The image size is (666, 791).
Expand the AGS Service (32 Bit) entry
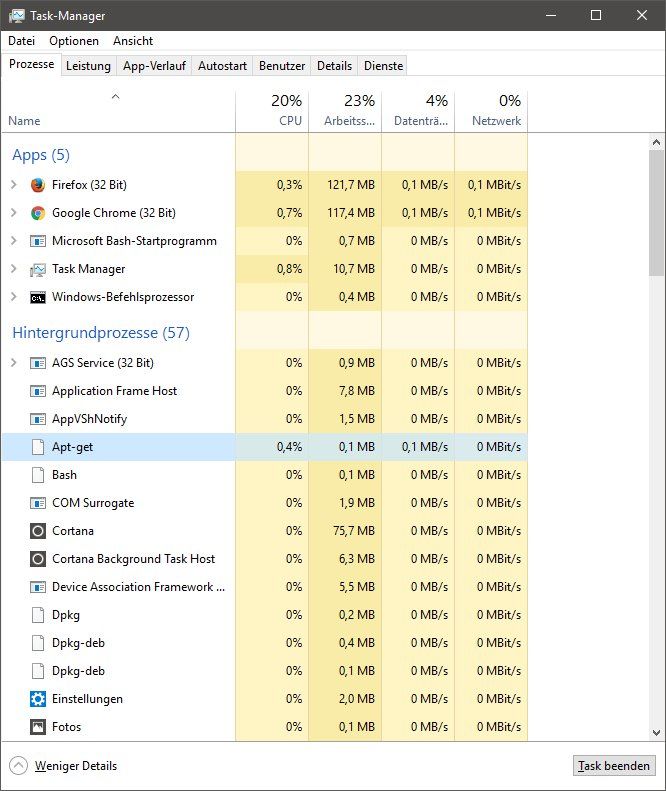click(x=14, y=363)
